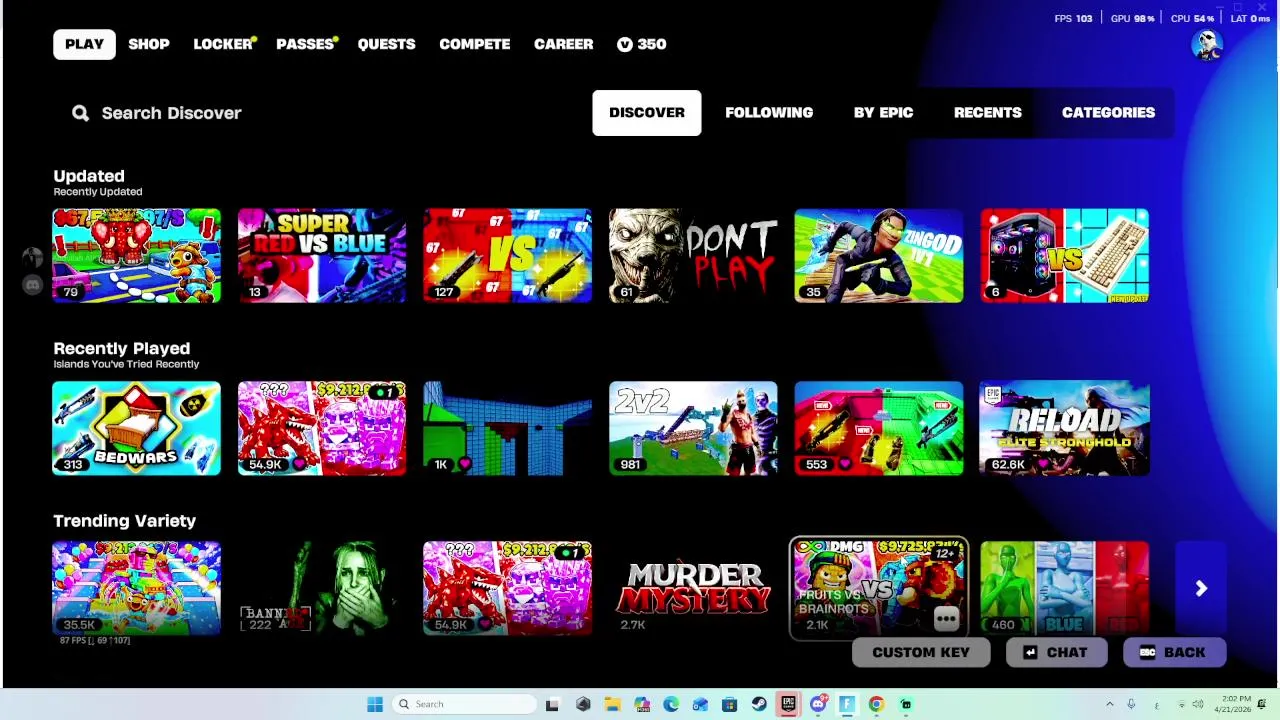Open the LOCKER tab

223,44
